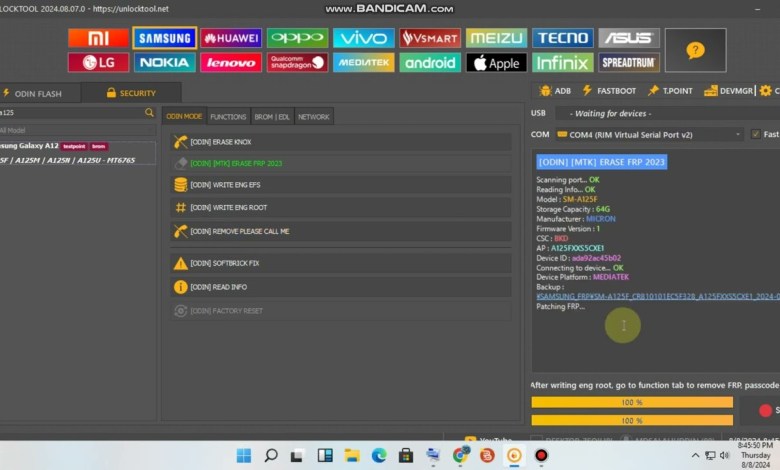Image resolution: width=780 pixels, height=470 pixels.
Task: Select the Samsung Galaxy A12 model entry
Action: tap(77, 153)
